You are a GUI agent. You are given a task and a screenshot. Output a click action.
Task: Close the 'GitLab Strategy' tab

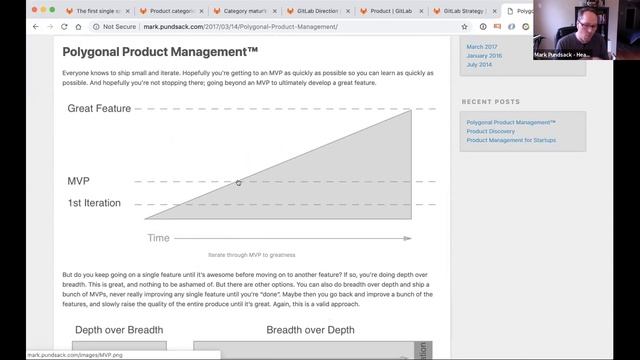tap(495, 11)
